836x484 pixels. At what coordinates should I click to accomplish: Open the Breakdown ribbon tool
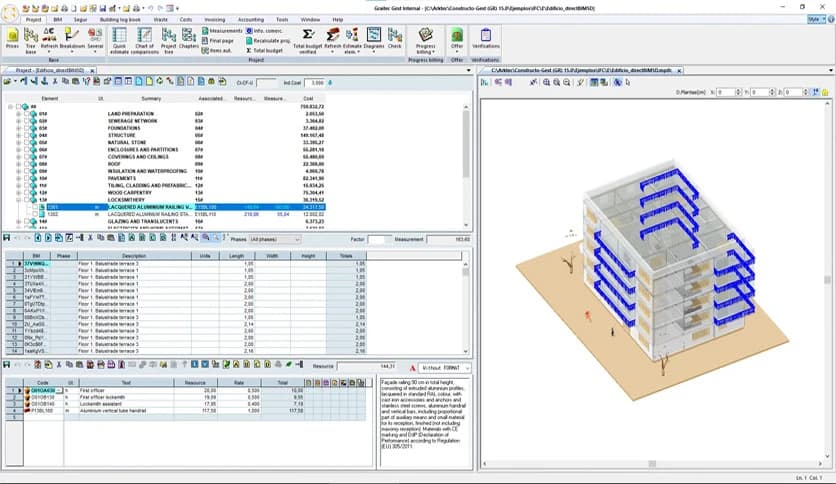point(71,40)
